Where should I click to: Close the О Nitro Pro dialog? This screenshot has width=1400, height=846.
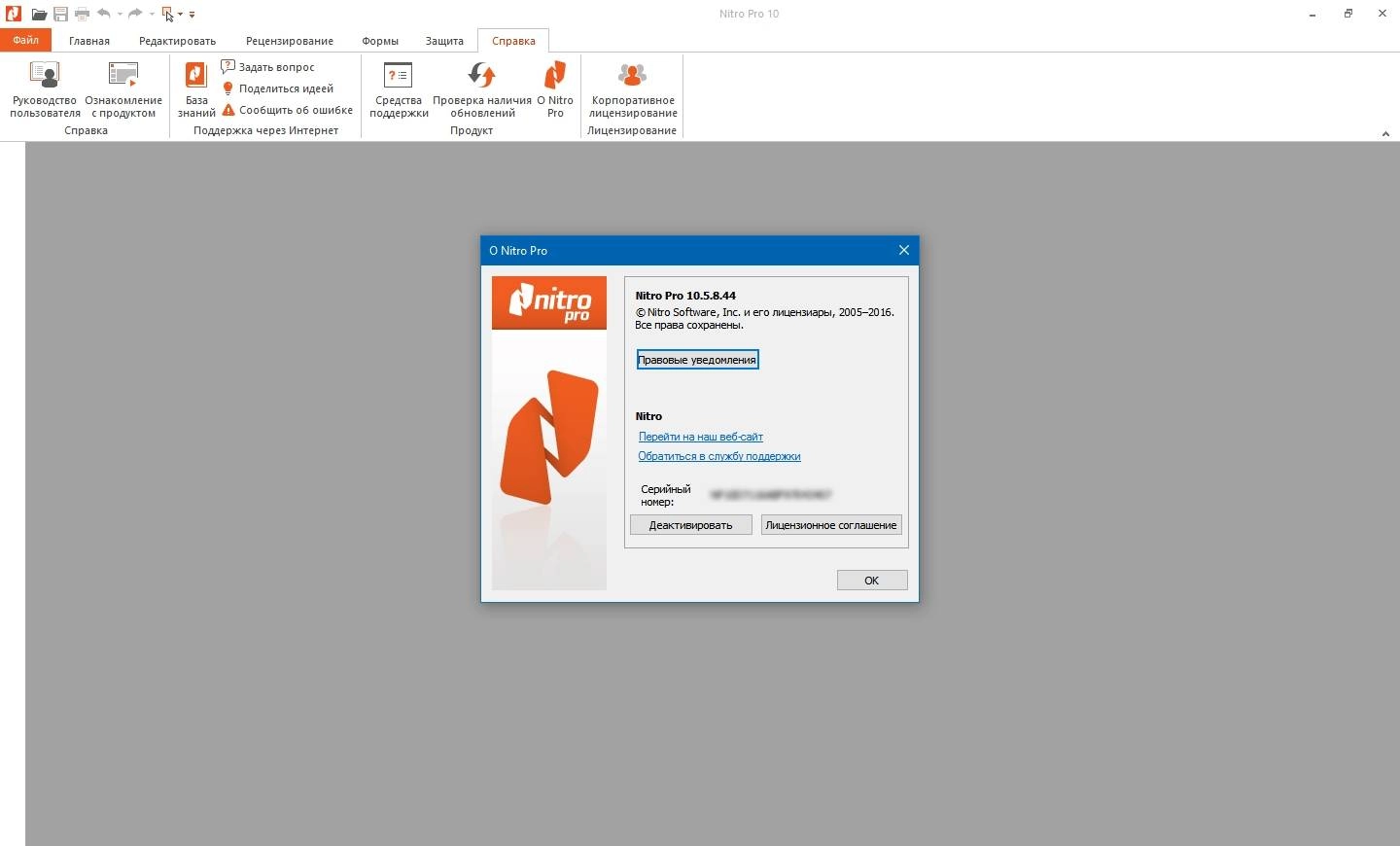click(904, 250)
